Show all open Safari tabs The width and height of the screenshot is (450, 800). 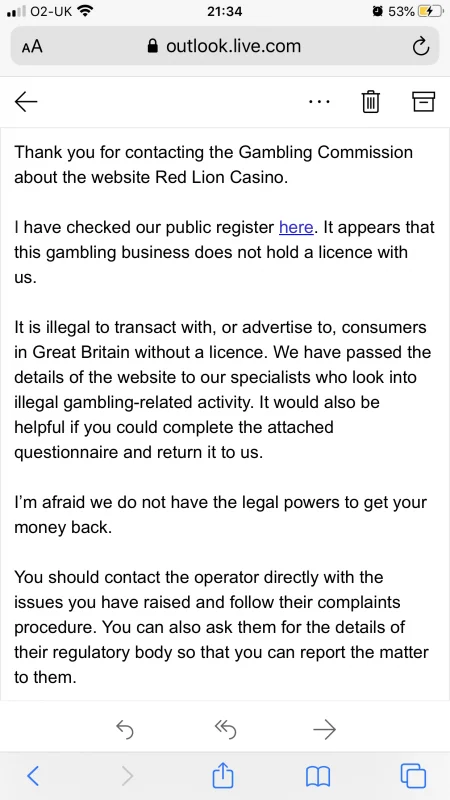click(413, 776)
